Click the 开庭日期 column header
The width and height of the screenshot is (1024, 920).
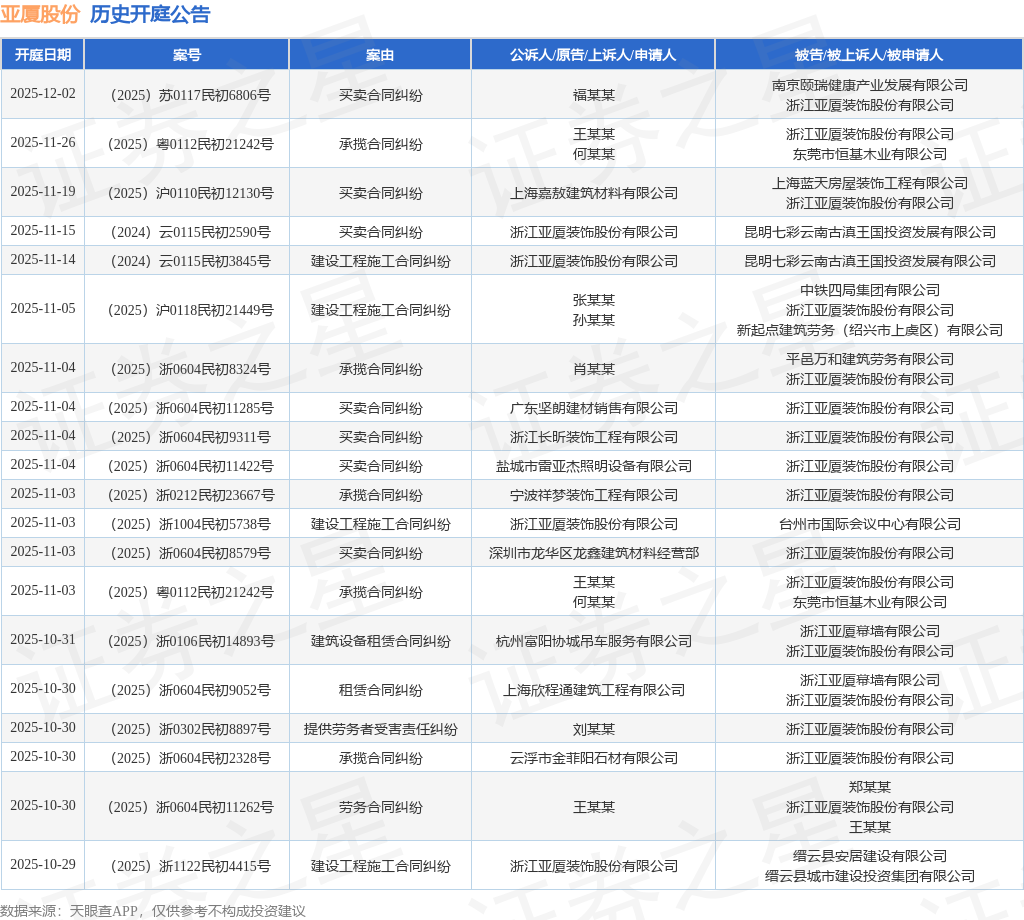[x=43, y=55]
